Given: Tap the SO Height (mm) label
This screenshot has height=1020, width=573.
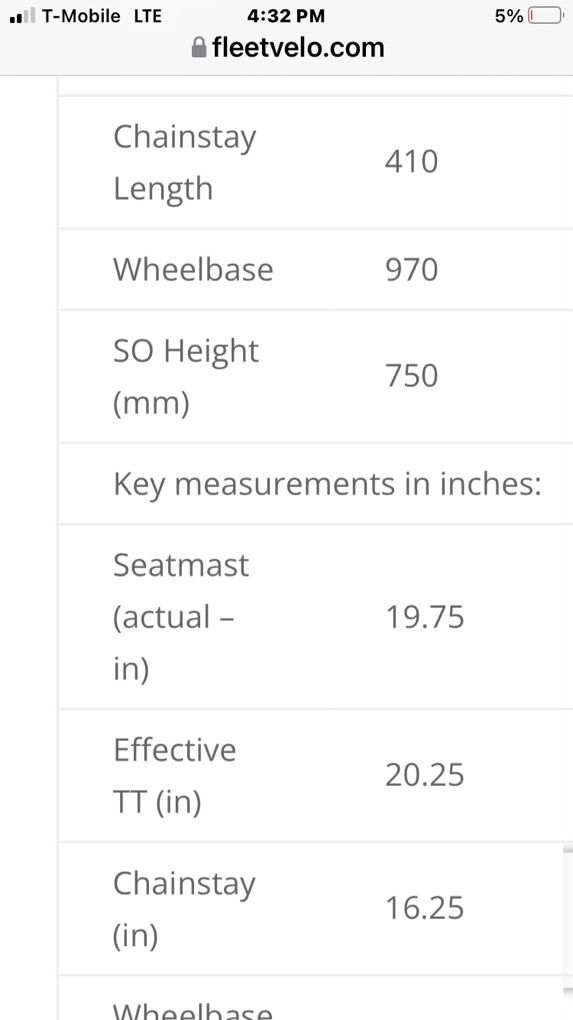Looking at the screenshot, I should (x=186, y=377).
